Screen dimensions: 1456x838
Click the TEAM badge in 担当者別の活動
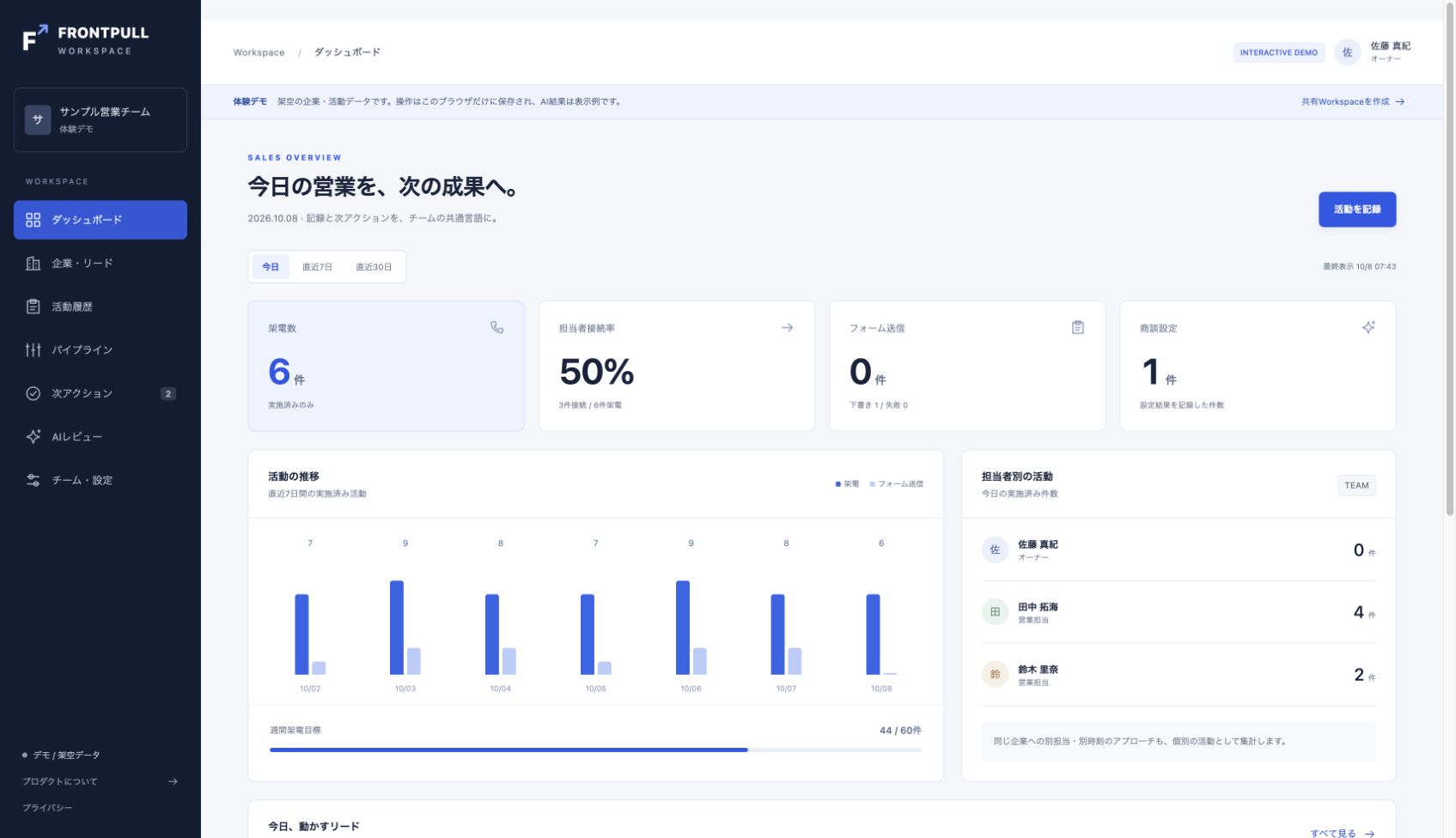click(x=1357, y=485)
